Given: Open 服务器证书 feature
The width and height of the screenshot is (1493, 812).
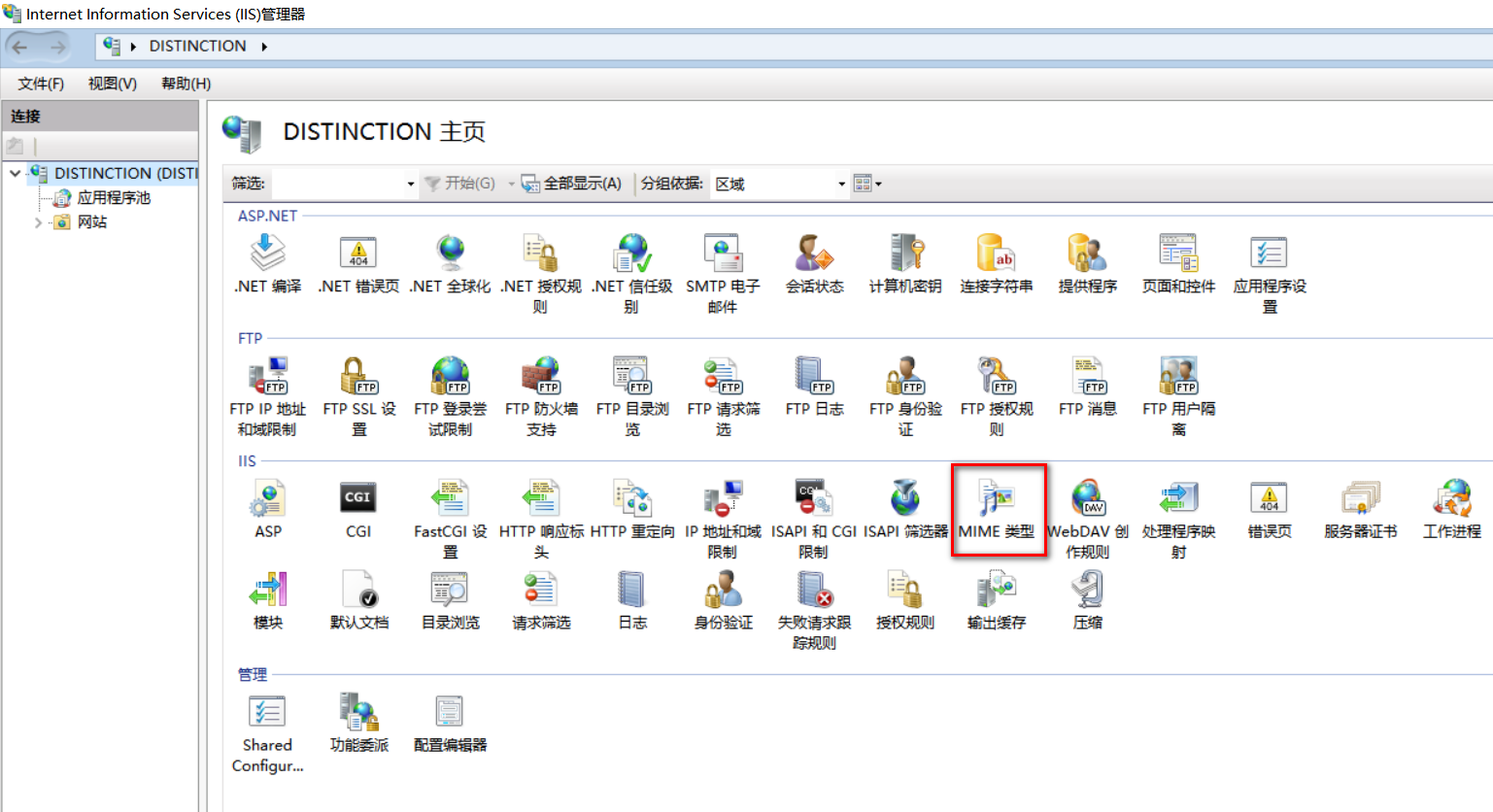Looking at the screenshot, I should [1361, 509].
